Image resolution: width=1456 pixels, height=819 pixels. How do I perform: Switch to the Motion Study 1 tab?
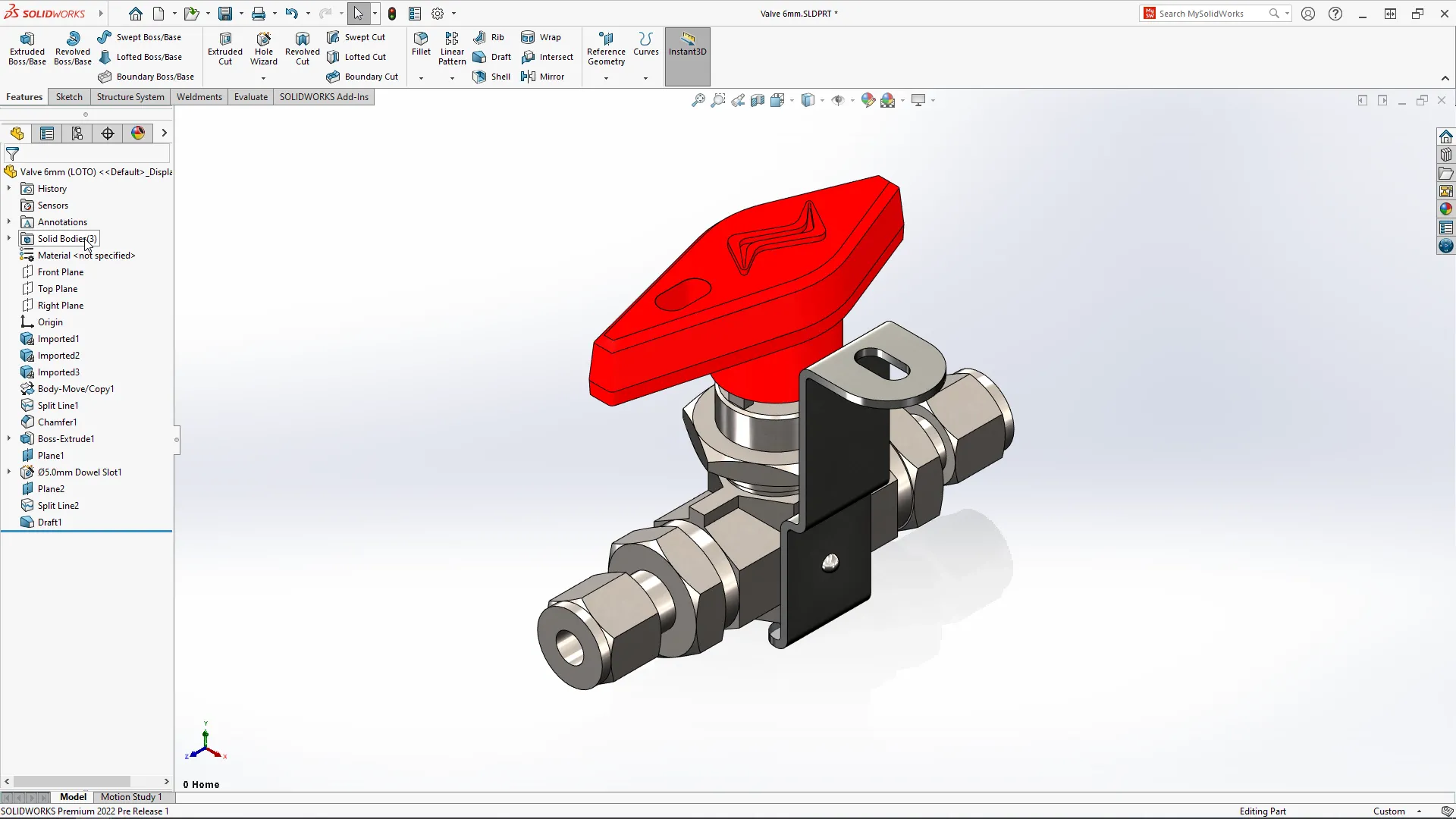point(132,797)
